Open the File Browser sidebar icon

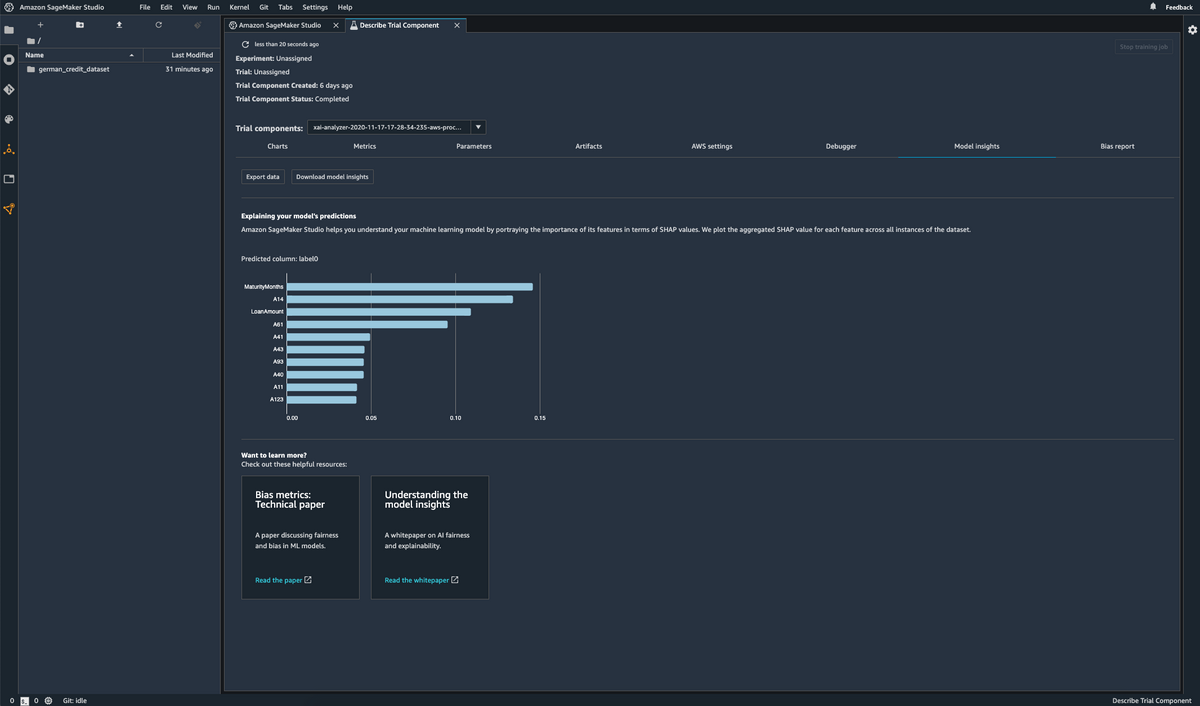pos(9,30)
